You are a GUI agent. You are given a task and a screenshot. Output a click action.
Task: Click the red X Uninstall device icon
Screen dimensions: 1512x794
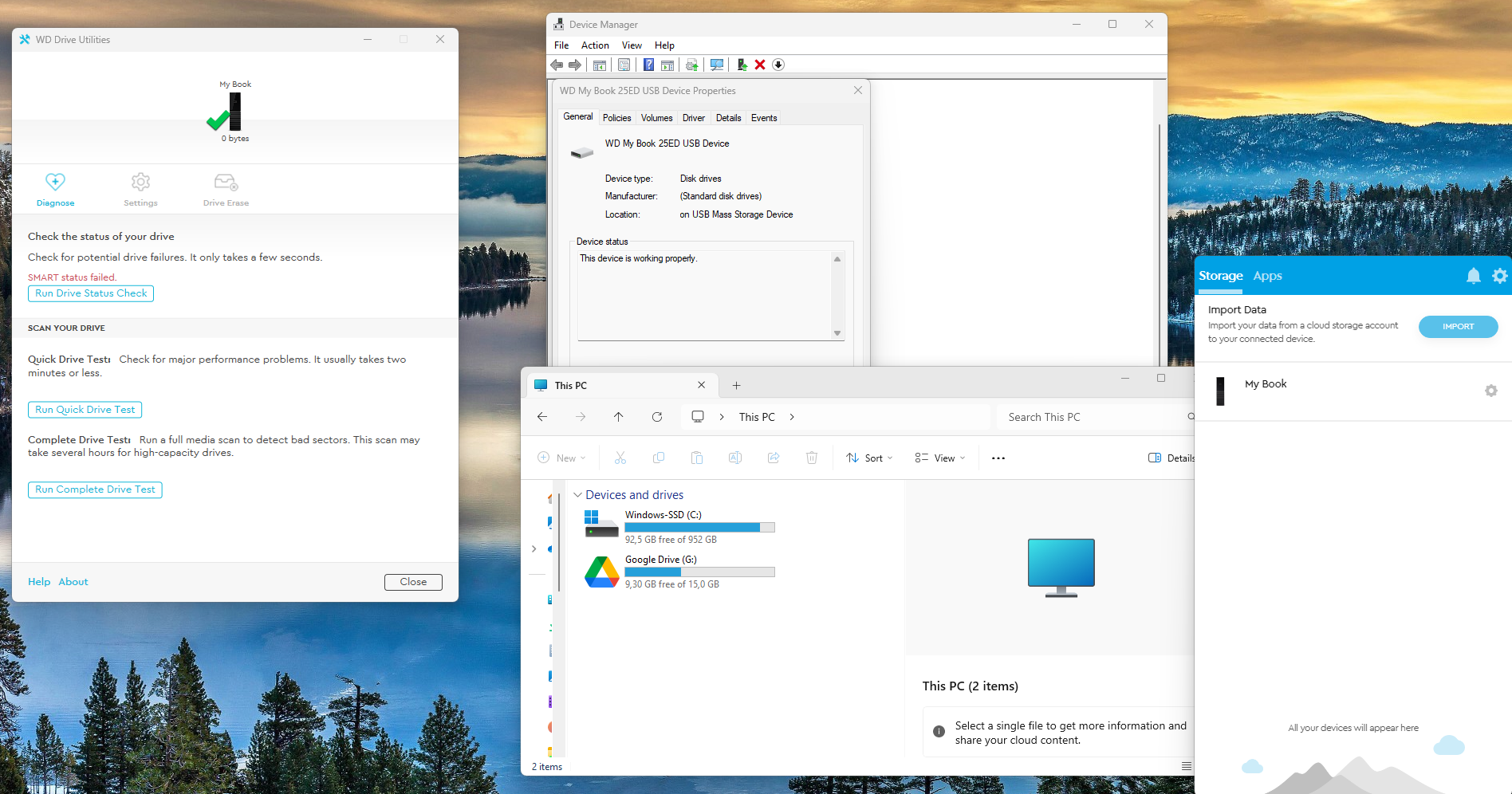coord(760,65)
